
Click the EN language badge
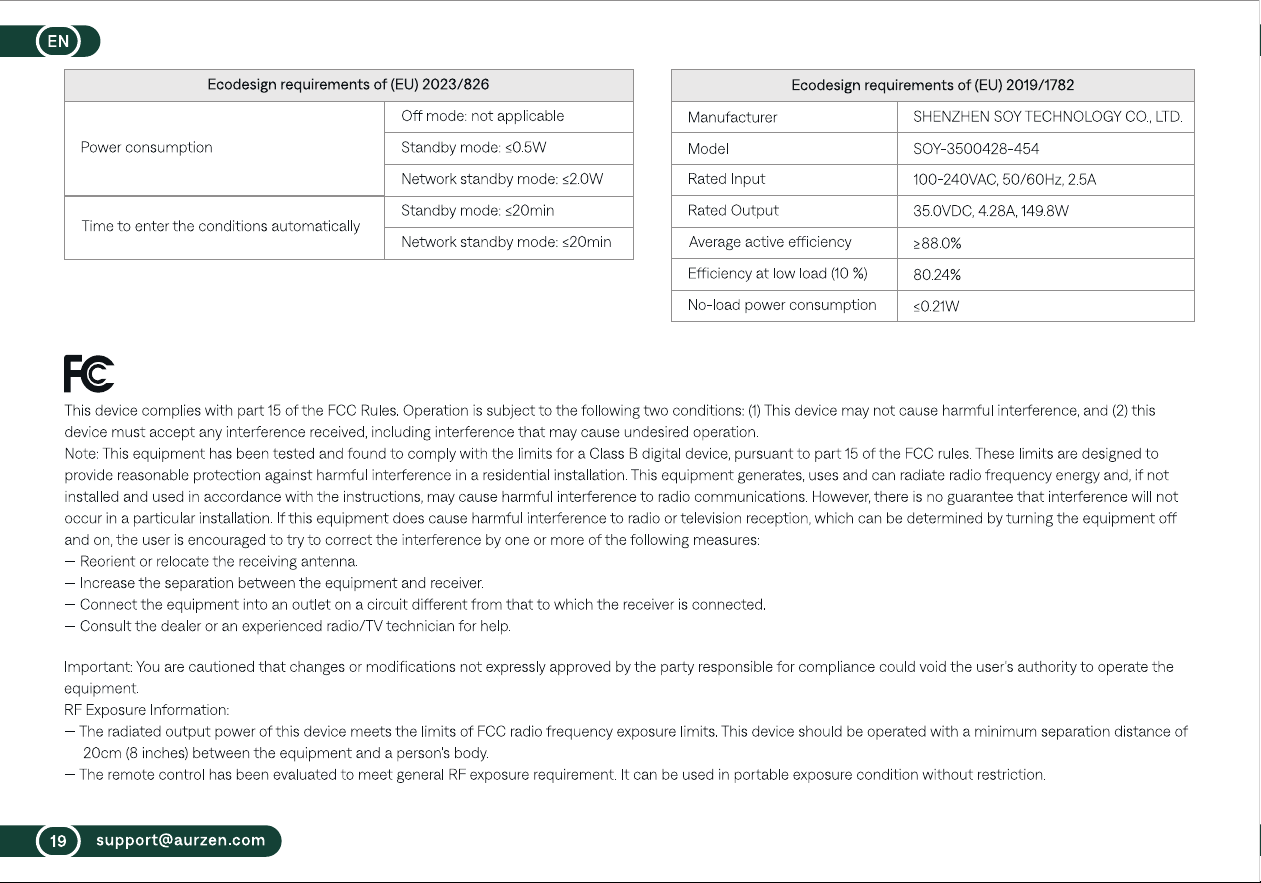(59, 41)
